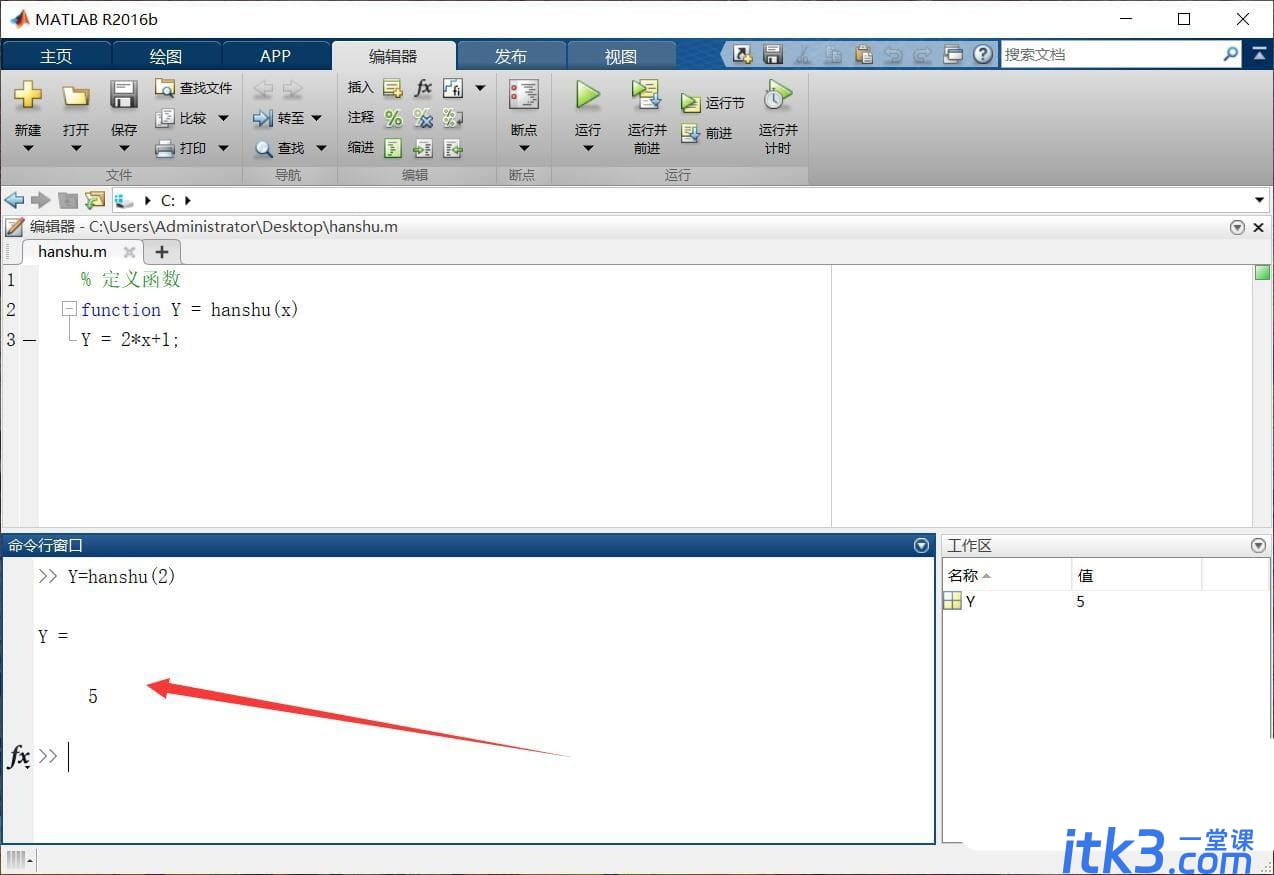Image resolution: width=1274 pixels, height=875 pixels.
Task: Collapse the toolstrip with minimize arrow
Action: point(1257,54)
